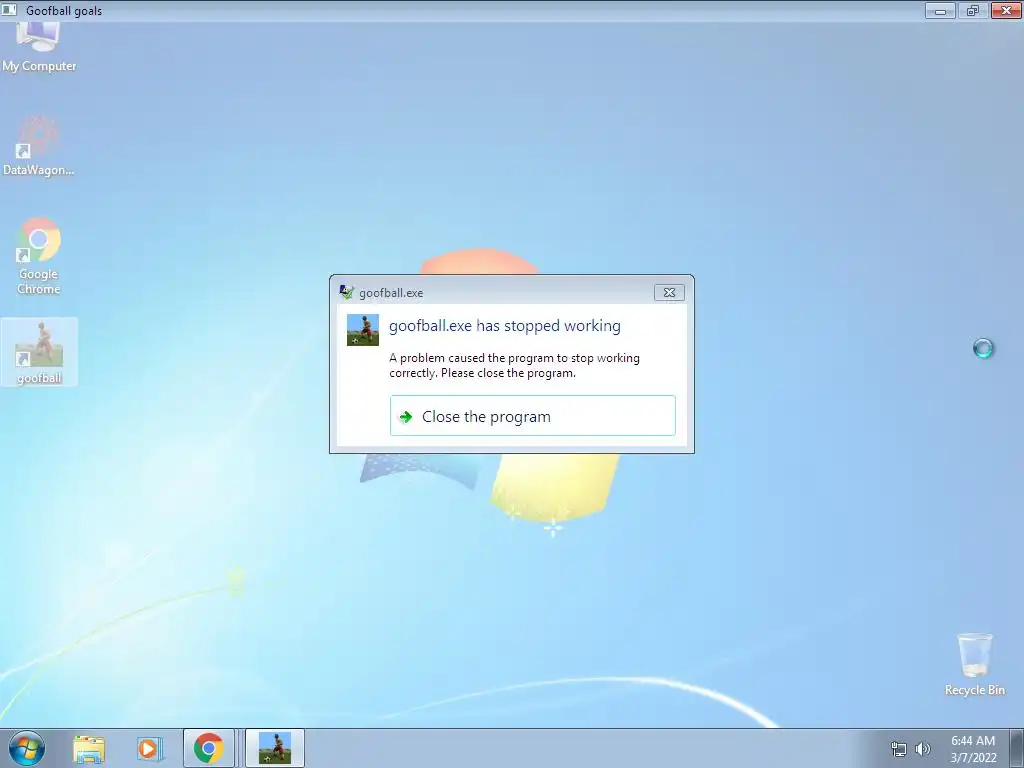
Task: Click the goofball soccer icon in dialog
Action: (362, 330)
